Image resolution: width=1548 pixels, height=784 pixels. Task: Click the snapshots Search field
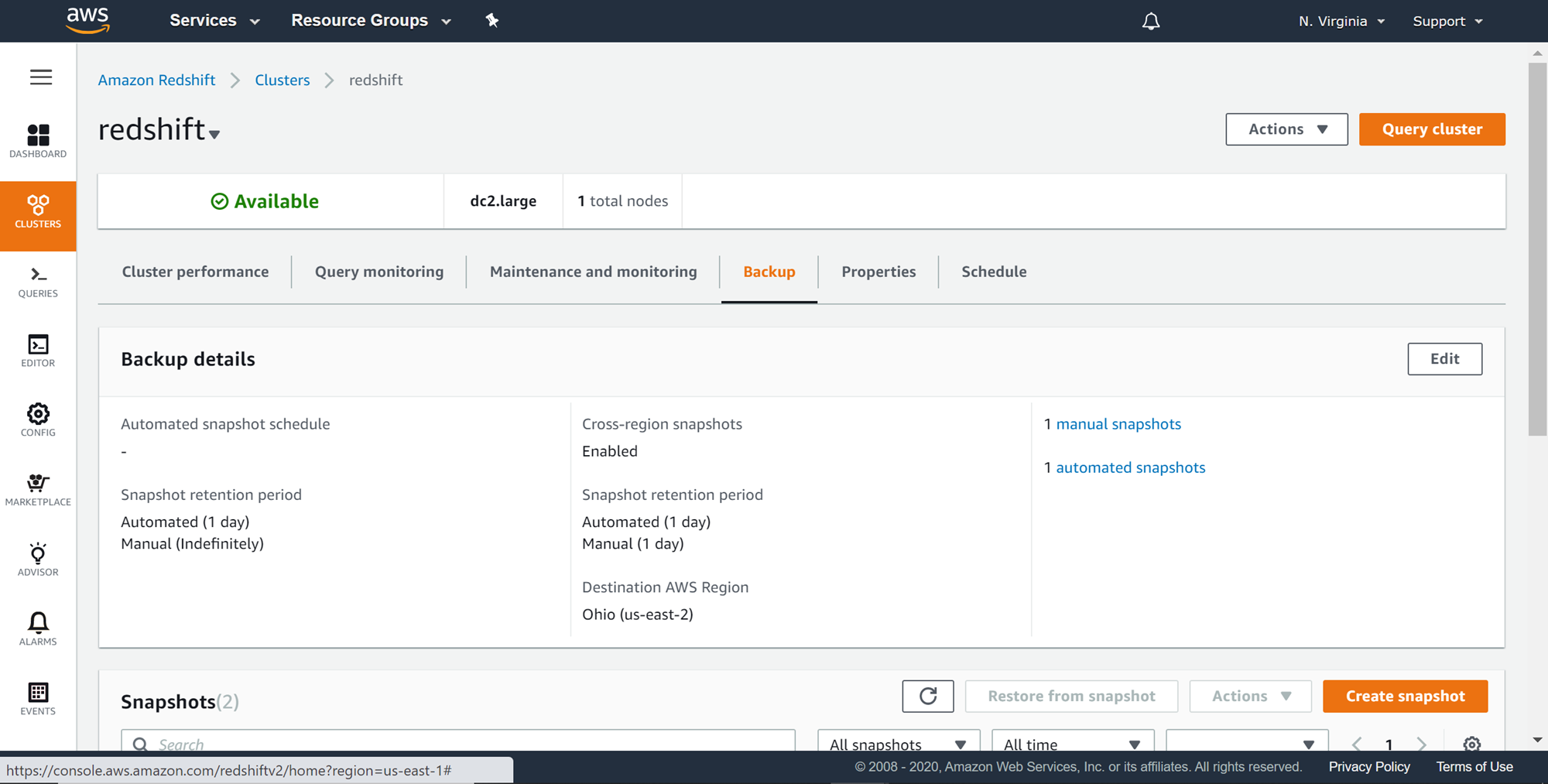point(464,744)
